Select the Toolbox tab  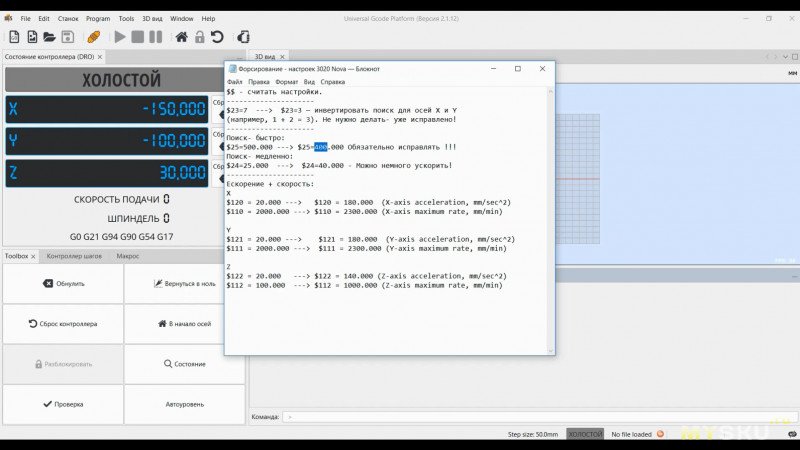17,256
